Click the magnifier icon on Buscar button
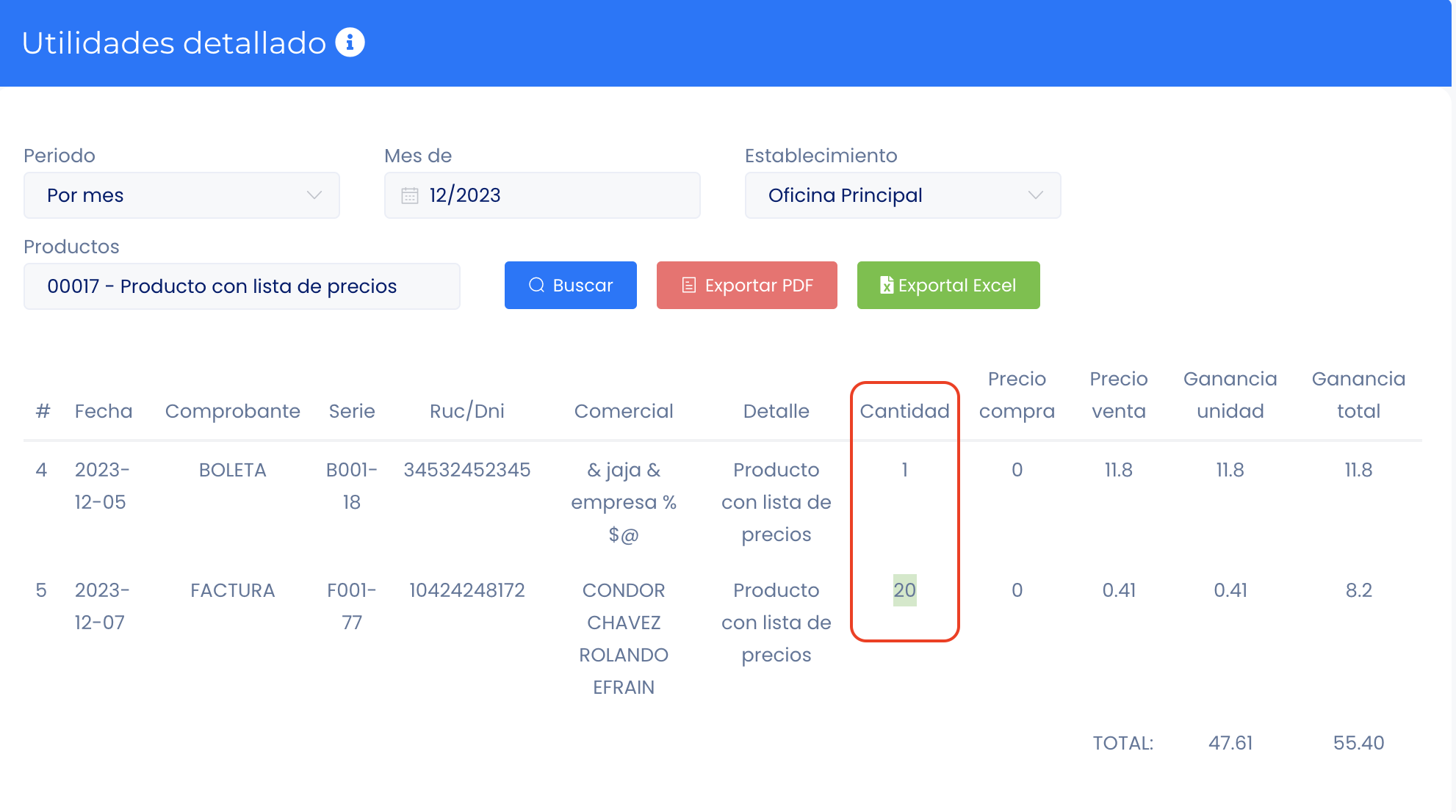 click(x=537, y=285)
